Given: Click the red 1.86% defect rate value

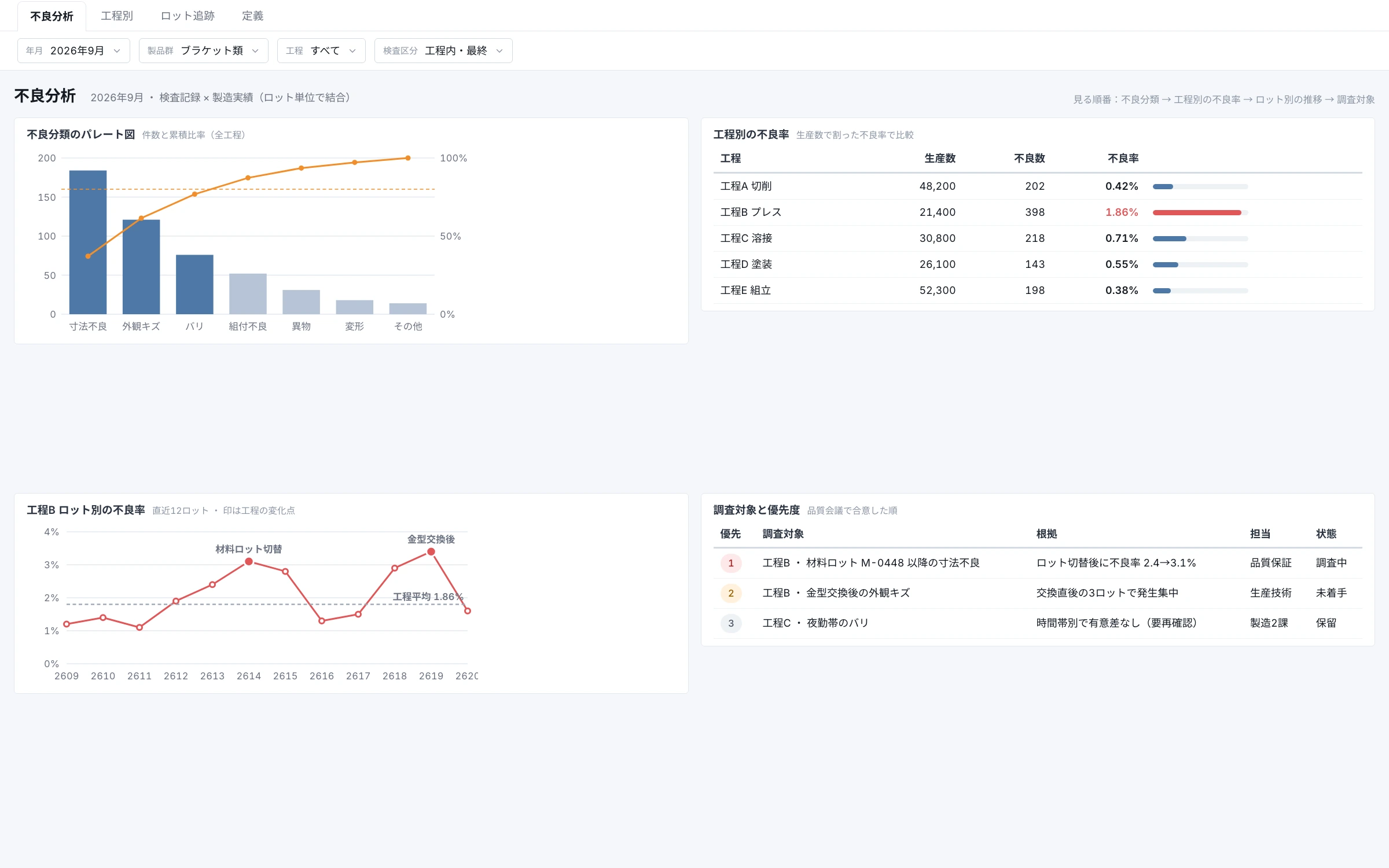Looking at the screenshot, I should [x=1122, y=212].
